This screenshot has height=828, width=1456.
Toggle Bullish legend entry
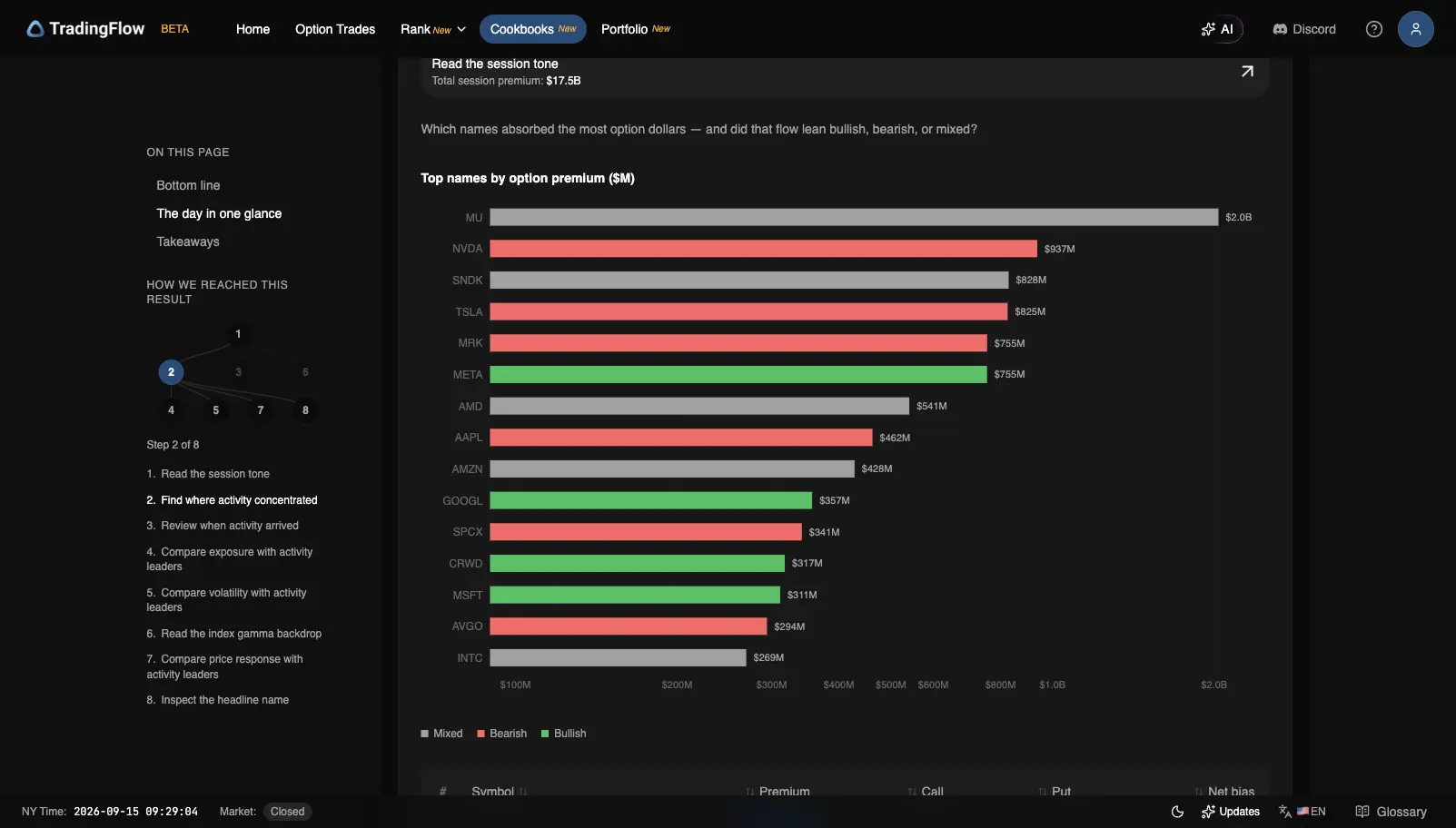[563, 734]
